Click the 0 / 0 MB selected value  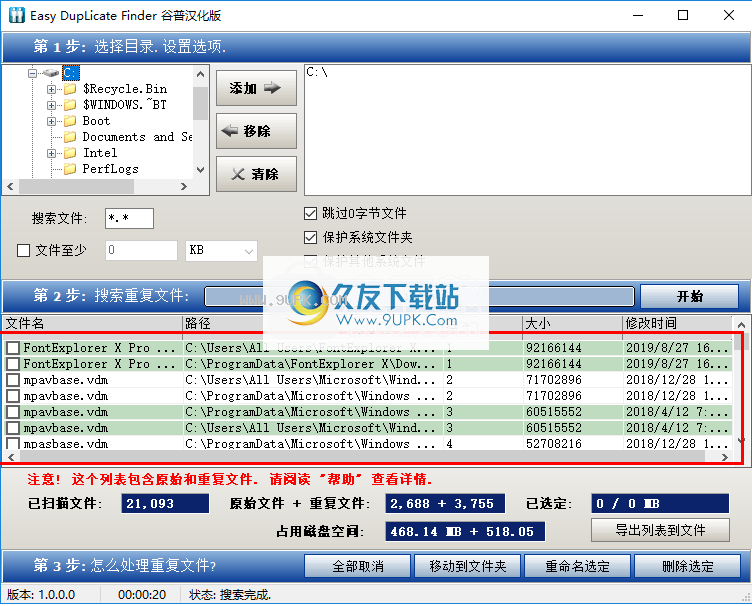click(660, 503)
